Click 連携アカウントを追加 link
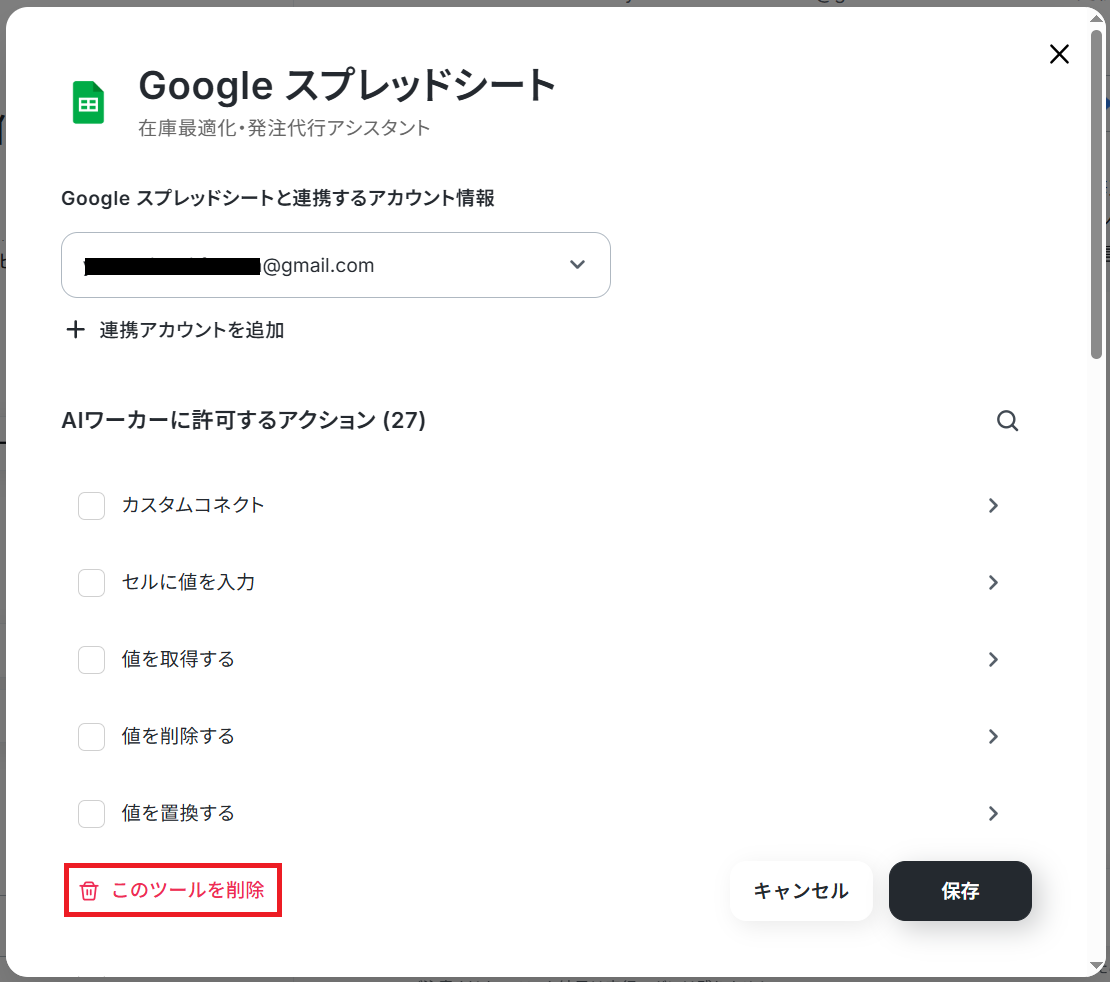Image resolution: width=1110 pixels, height=982 pixels. click(175, 330)
